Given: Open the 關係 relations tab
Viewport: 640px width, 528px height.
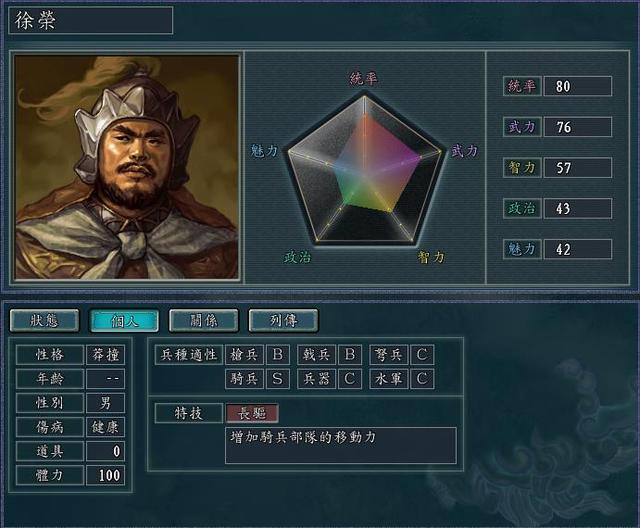Looking at the screenshot, I should point(204,321).
